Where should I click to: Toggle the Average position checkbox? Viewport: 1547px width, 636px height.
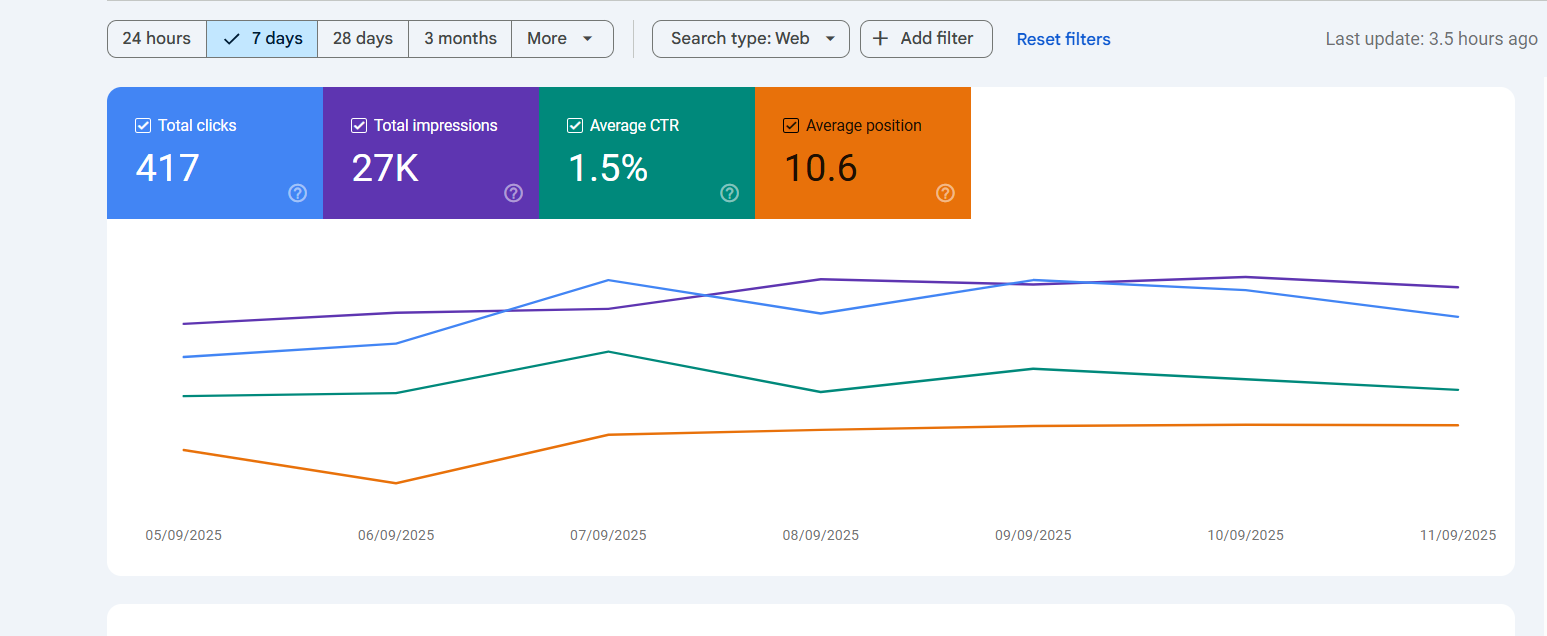coord(791,126)
